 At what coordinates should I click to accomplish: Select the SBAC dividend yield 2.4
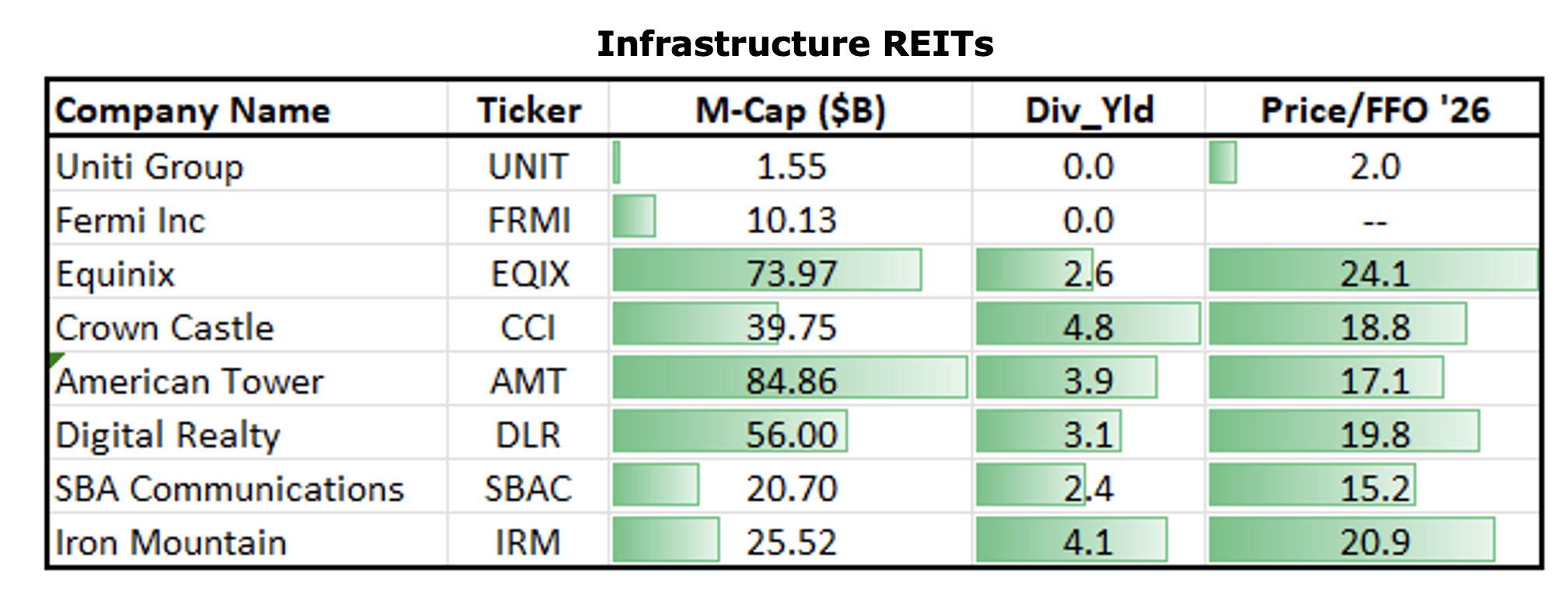[x=1088, y=489]
